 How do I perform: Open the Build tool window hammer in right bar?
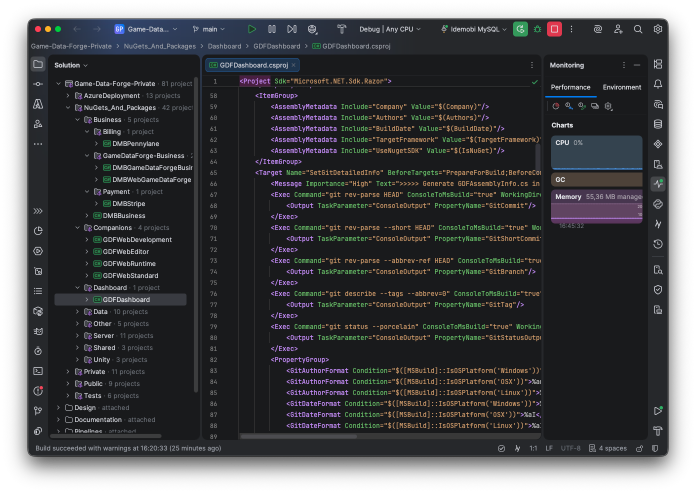pyautogui.click(x=658, y=430)
